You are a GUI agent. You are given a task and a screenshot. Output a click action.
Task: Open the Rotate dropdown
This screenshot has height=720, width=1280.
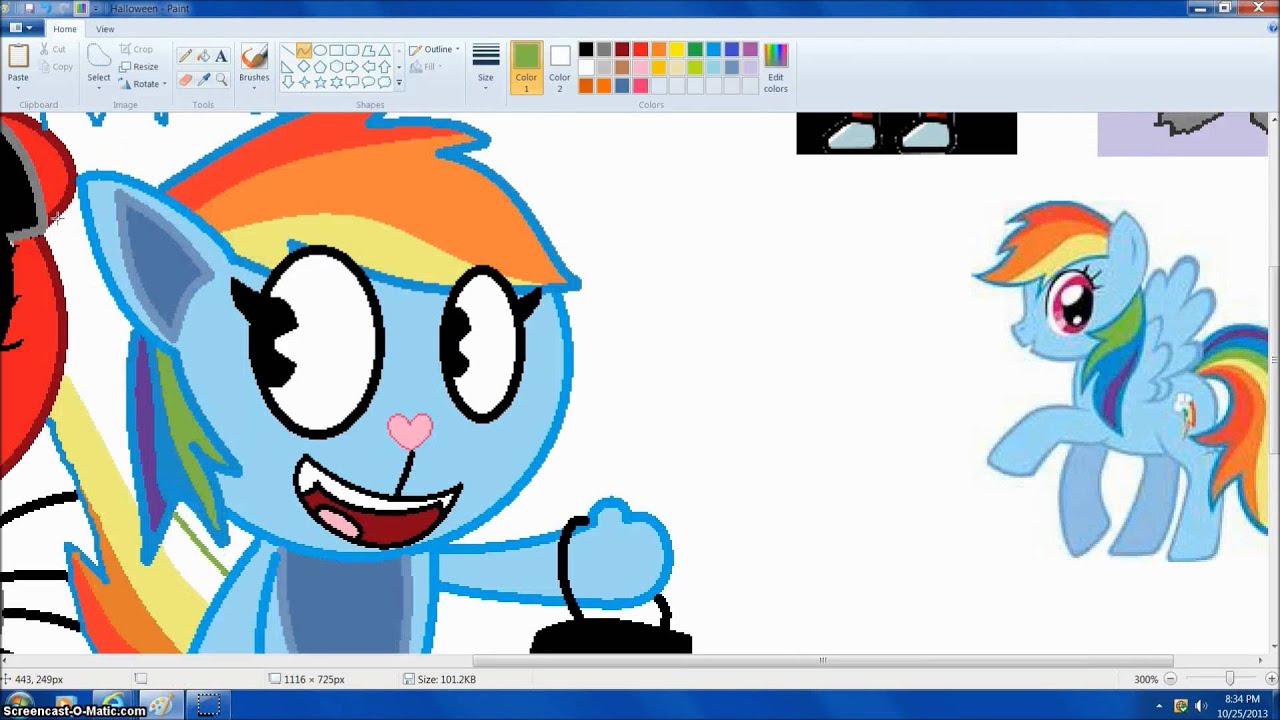pyautogui.click(x=142, y=84)
